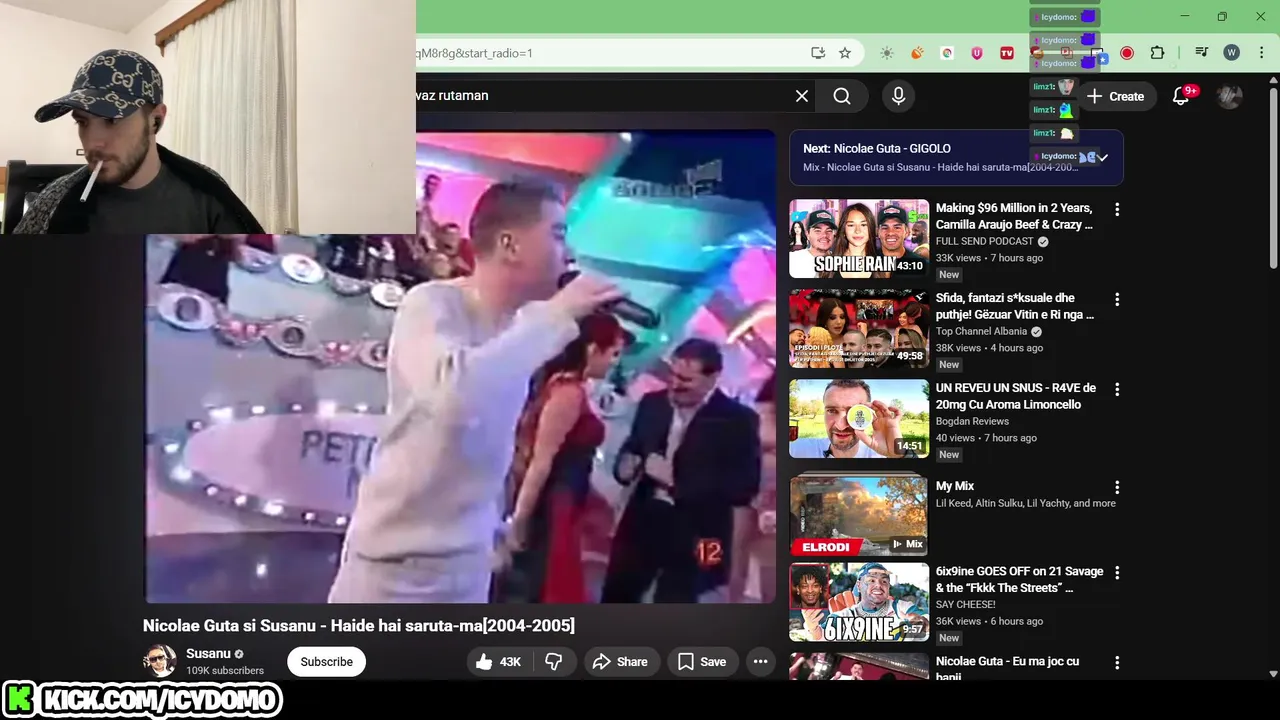The width and height of the screenshot is (1280, 720).
Task: Click the YouTube search magnifier button
Action: click(842, 96)
